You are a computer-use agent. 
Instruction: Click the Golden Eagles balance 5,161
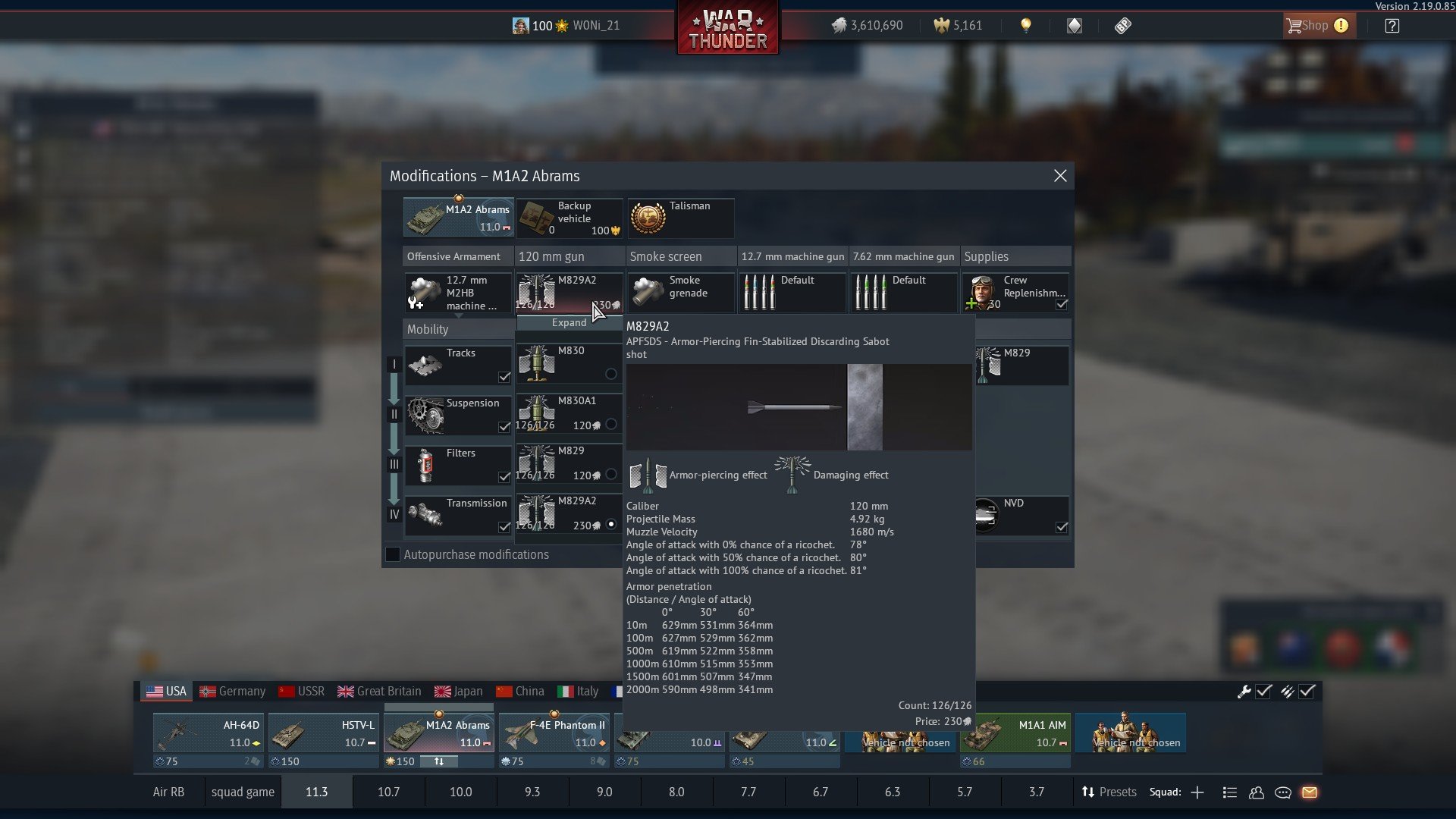coord(958,26)
